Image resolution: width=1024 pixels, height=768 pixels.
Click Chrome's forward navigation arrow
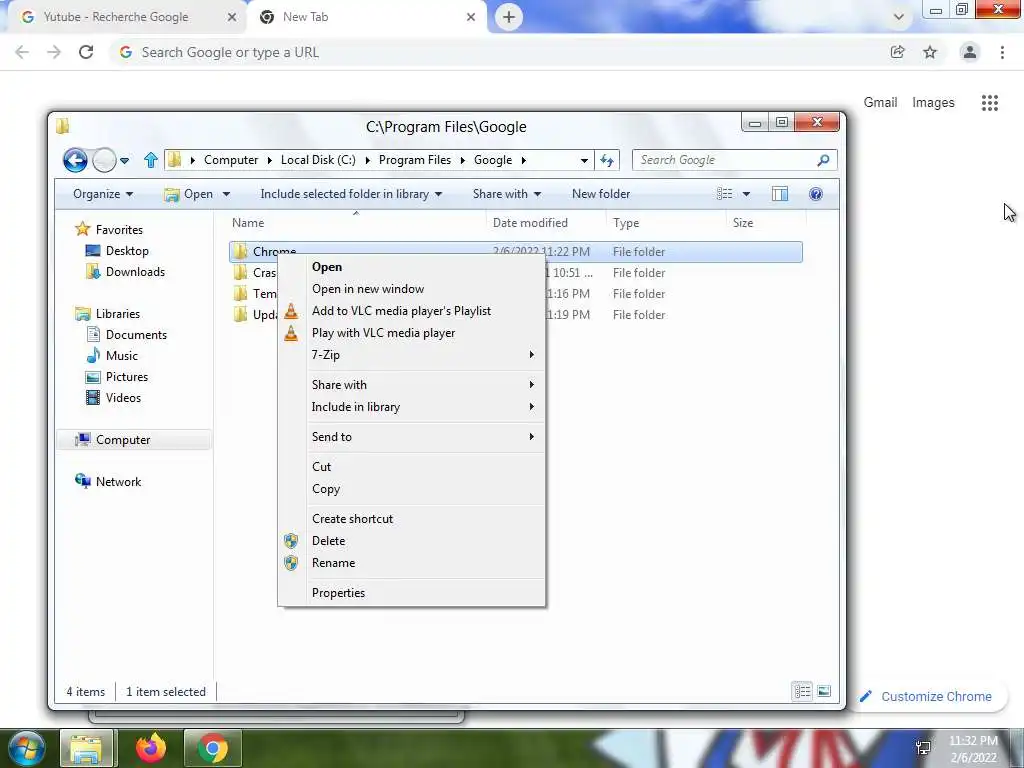pos(54,52)
